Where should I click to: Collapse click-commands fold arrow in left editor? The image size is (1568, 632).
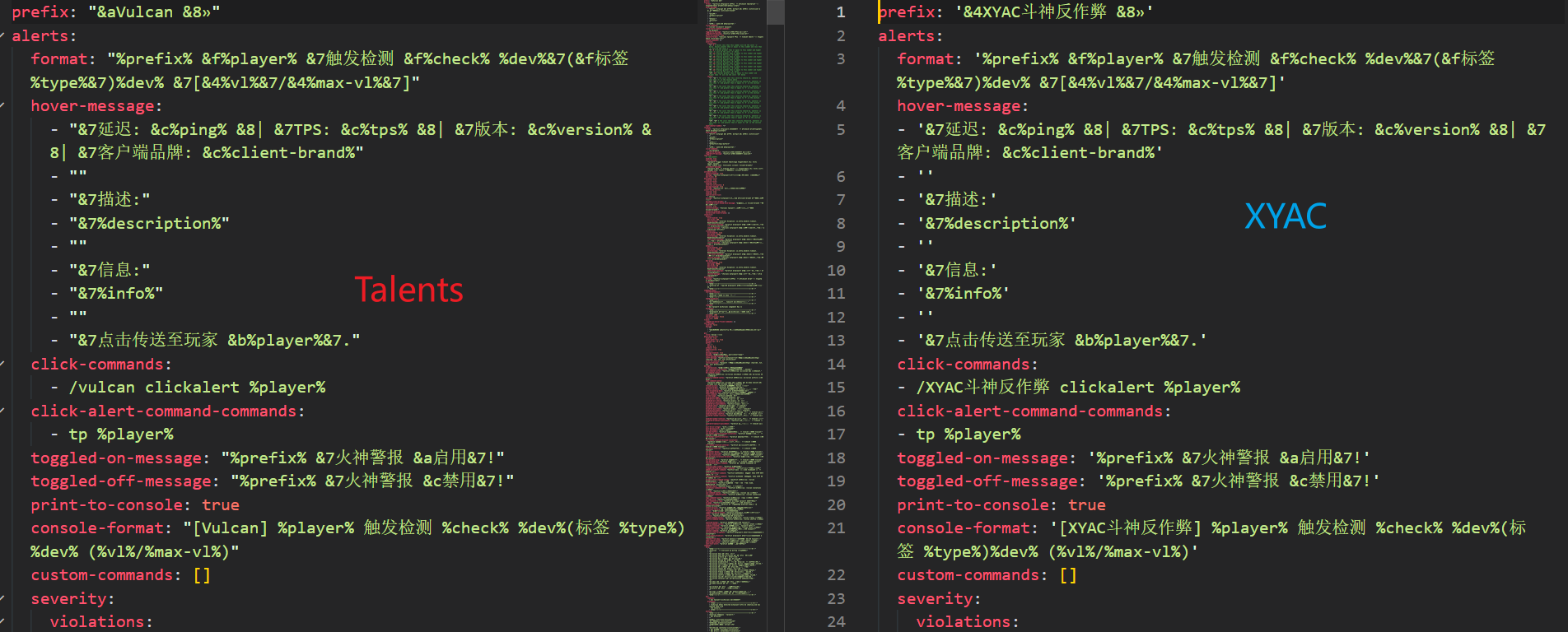(x=3, y=364)
